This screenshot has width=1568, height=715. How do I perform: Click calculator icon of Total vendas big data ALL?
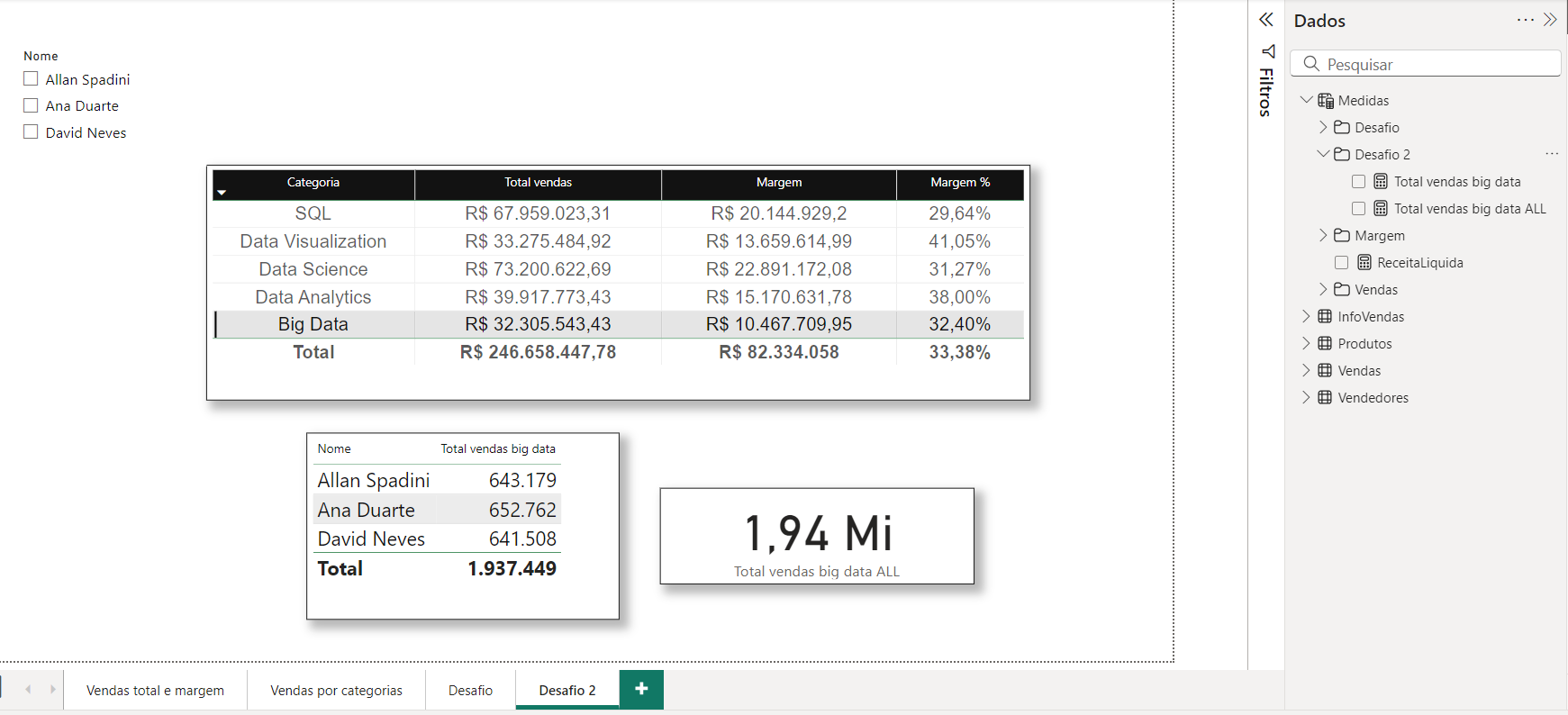point(1381,209)
